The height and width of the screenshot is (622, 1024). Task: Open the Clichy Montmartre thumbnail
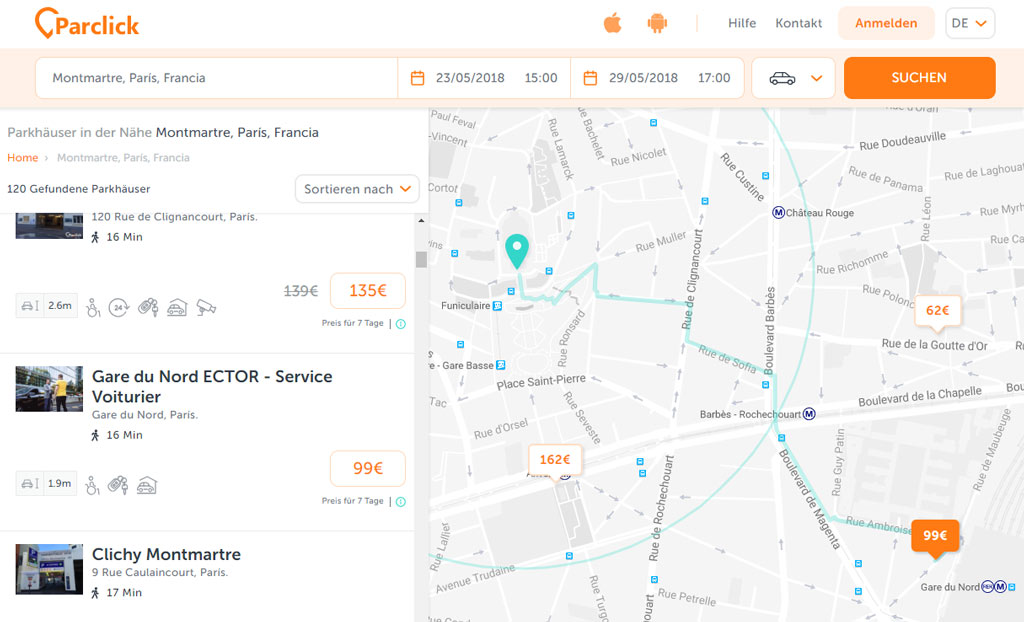(x=49, y=568)
